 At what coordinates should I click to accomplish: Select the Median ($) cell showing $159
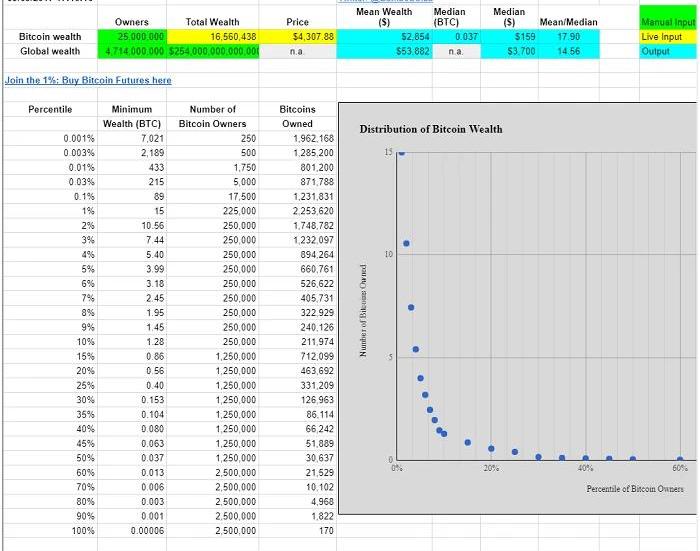[x=510, y=37]
